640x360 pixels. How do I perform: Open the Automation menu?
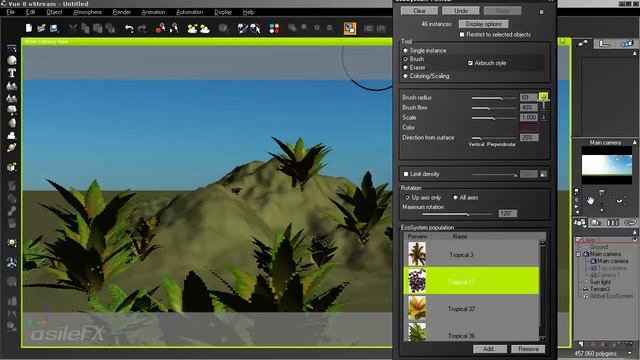point(190,12)
